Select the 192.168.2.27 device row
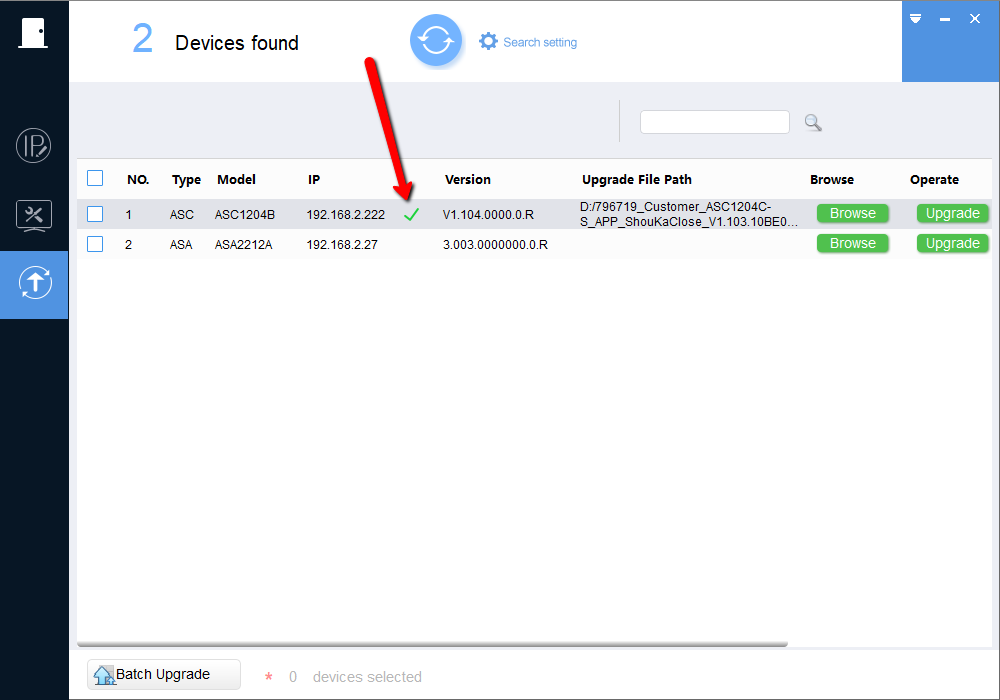The image size is (1000, 700). click(x=534, y=244)
